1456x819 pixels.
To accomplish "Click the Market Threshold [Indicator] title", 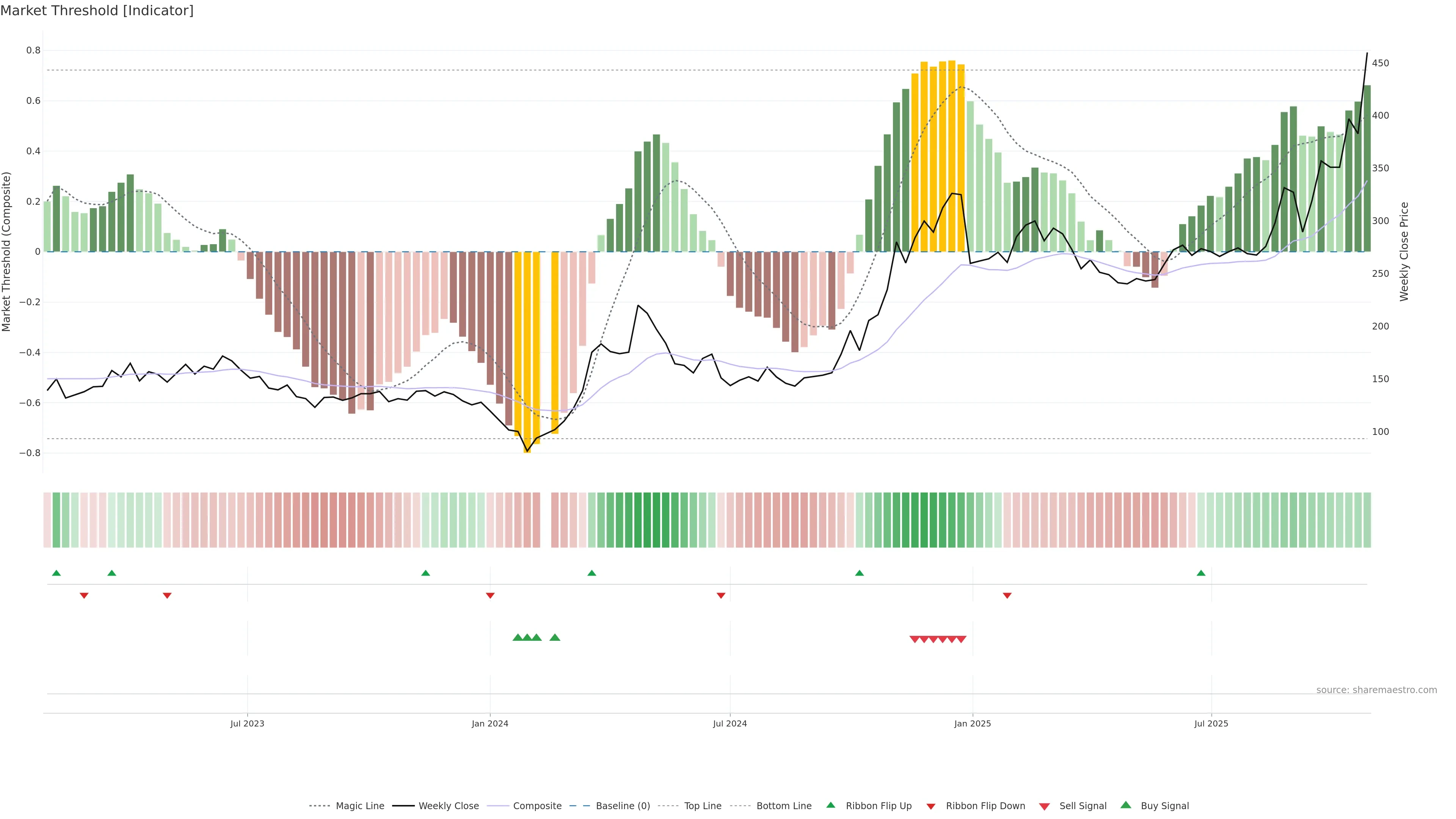I will [x=97, y=11].
